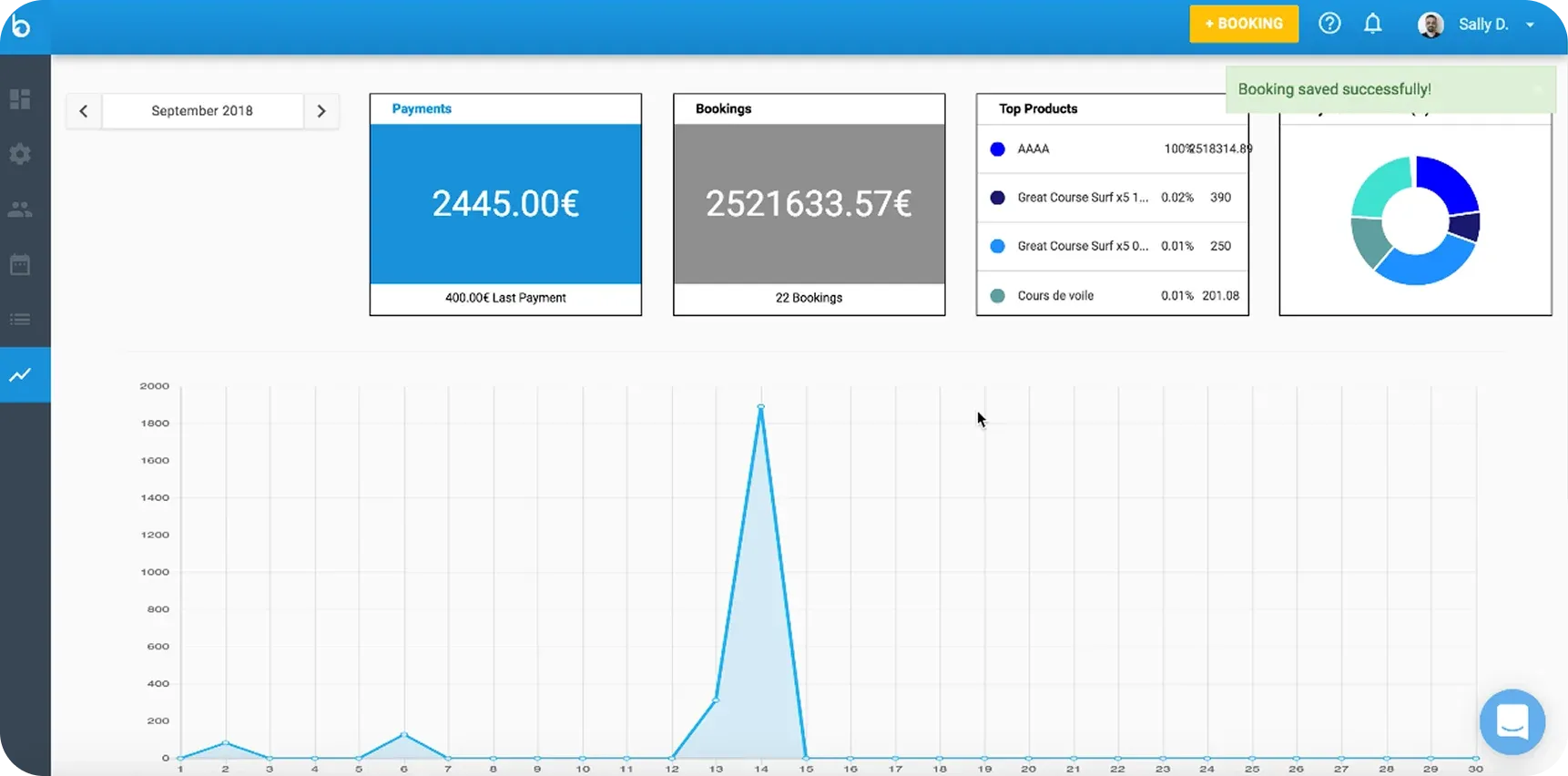Advance to next month with right chevron
The image size is (1568, 776).
coord(321,111)
